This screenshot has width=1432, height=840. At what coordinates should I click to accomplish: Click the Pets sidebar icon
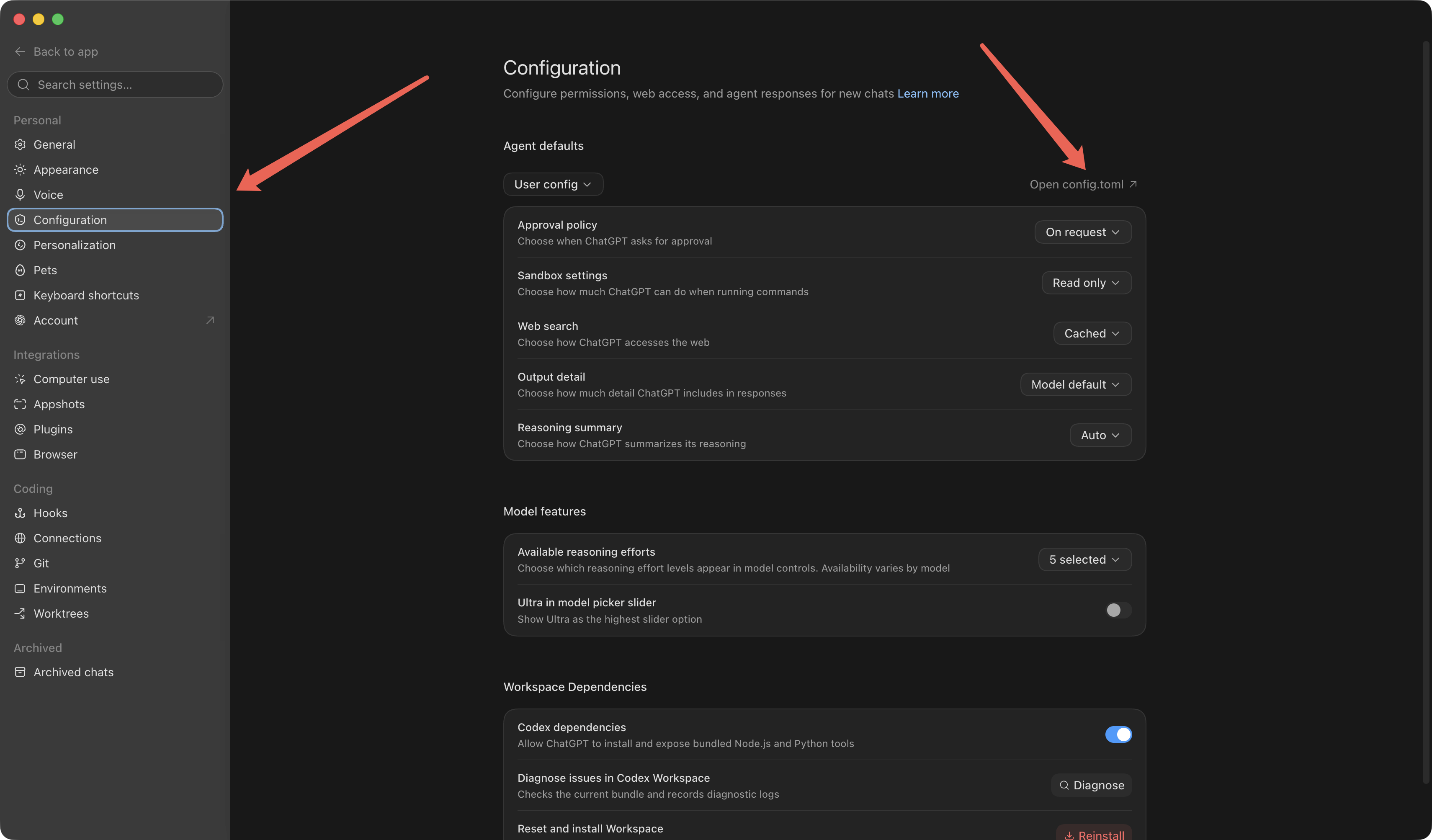tap(20, 270)
